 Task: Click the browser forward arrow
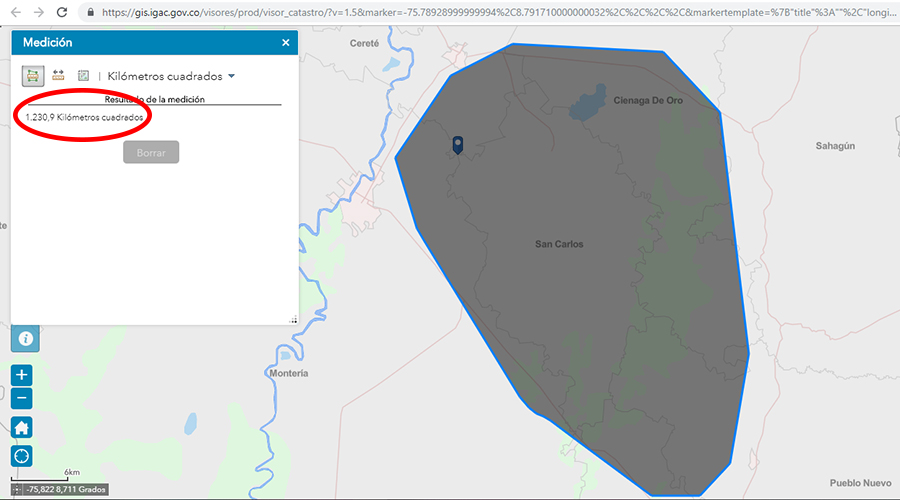click(x=38, y=12)
